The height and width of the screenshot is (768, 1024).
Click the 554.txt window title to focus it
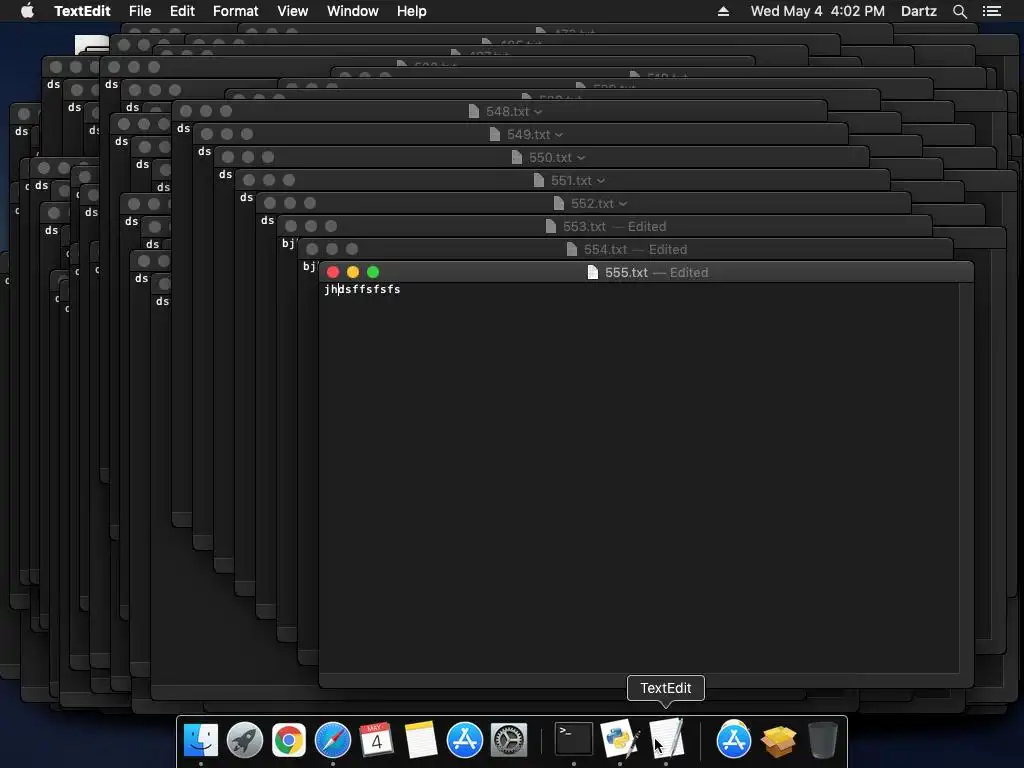click(605, 249)
